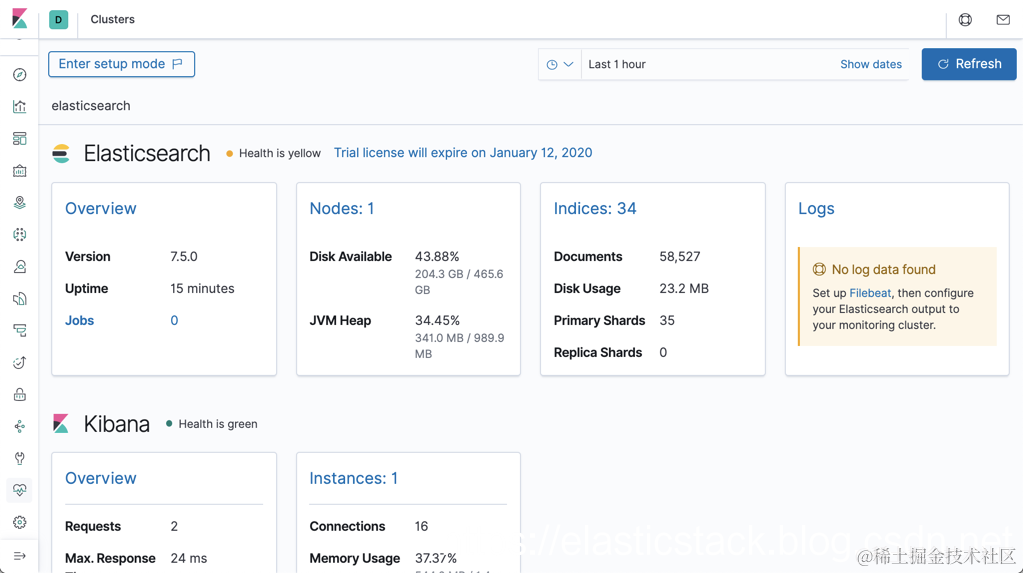Click the Jobs link
This screenshot has height=573, width=1023.
coord(79,320)
